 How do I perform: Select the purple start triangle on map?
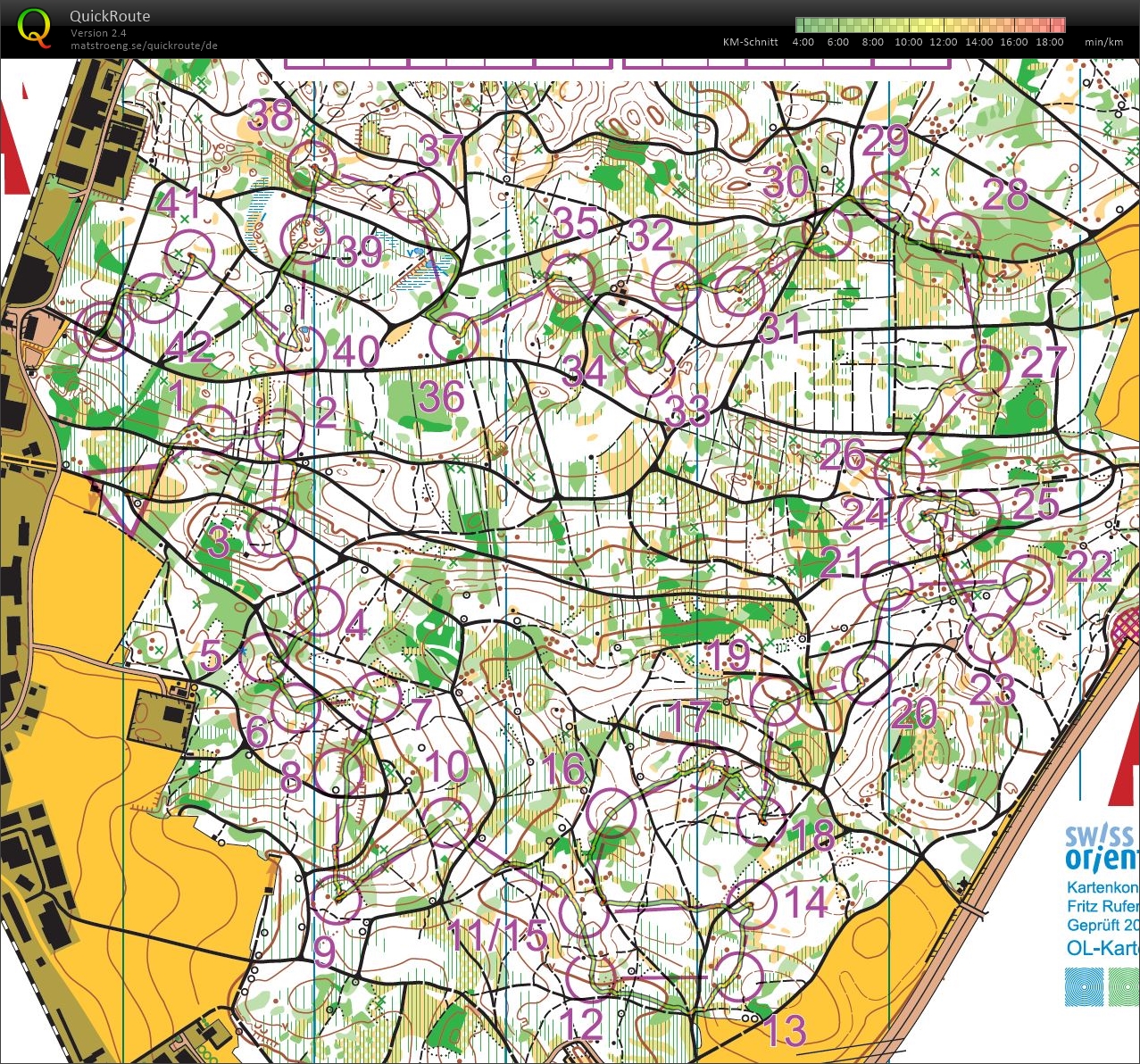128,495
